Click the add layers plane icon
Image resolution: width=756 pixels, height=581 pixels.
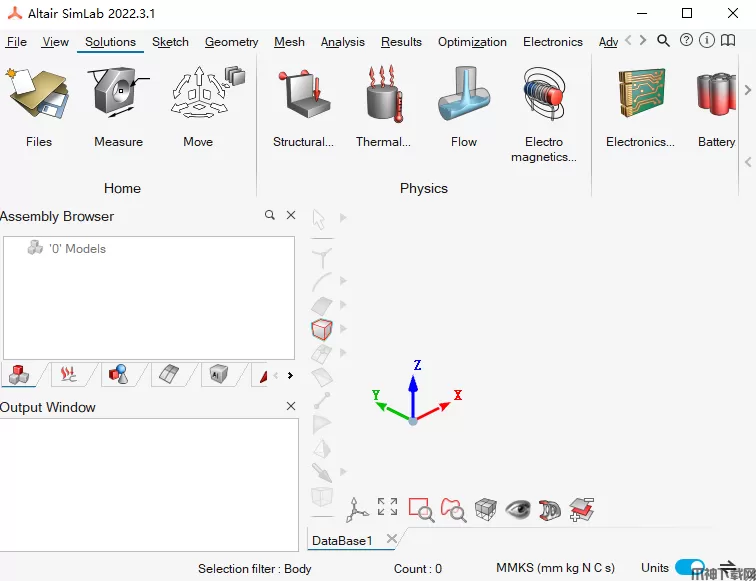[581, 510]
